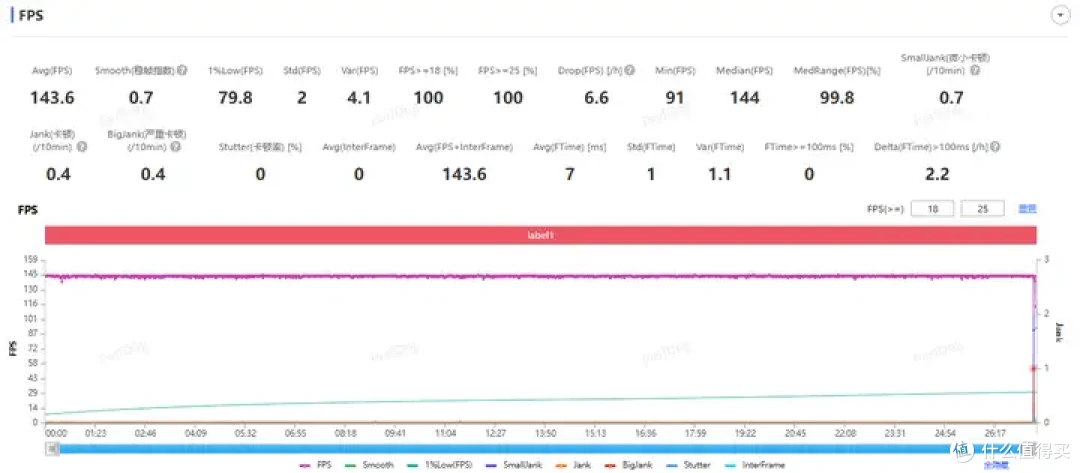Select the Avg(FPS) value 143.6

52,98
